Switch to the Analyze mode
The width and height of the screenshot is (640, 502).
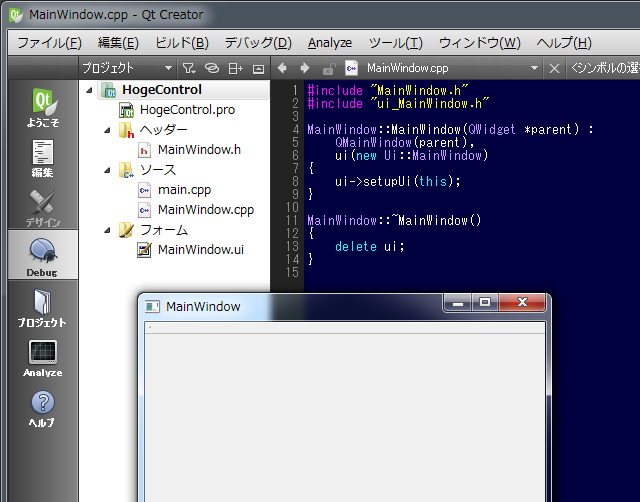pyautogui.click(x=43, y=358)
